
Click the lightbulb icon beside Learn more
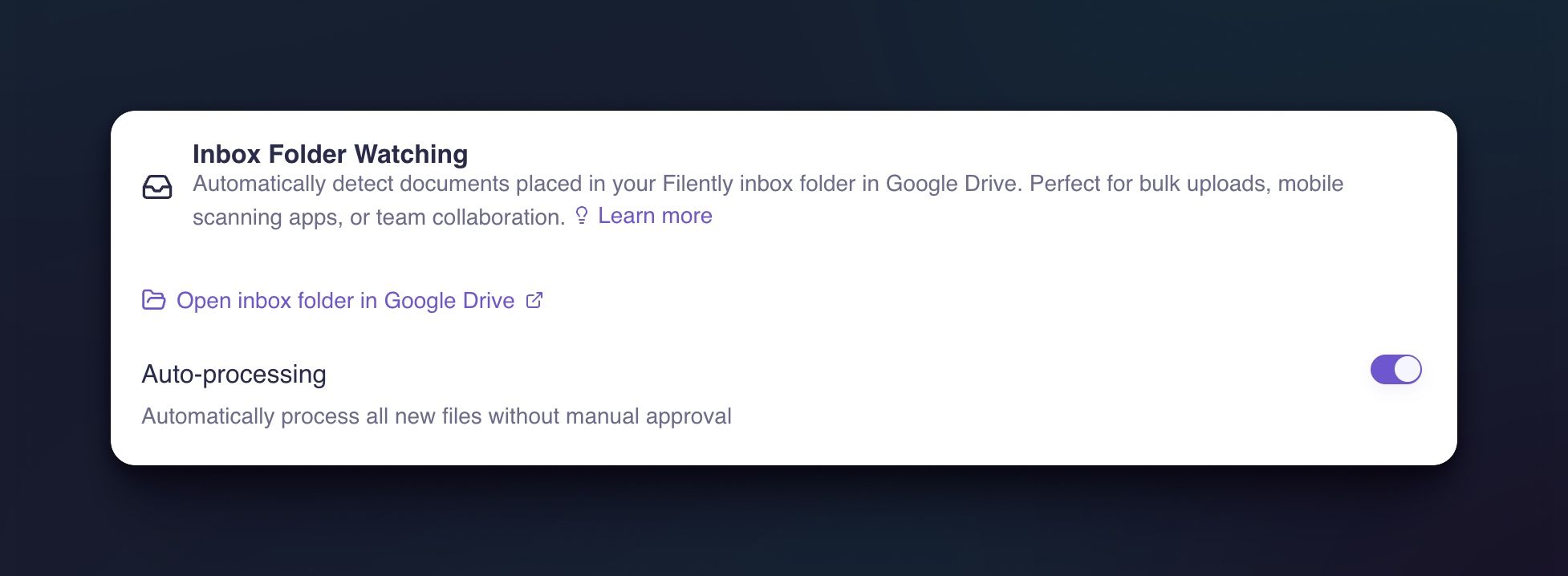point(582,215)
